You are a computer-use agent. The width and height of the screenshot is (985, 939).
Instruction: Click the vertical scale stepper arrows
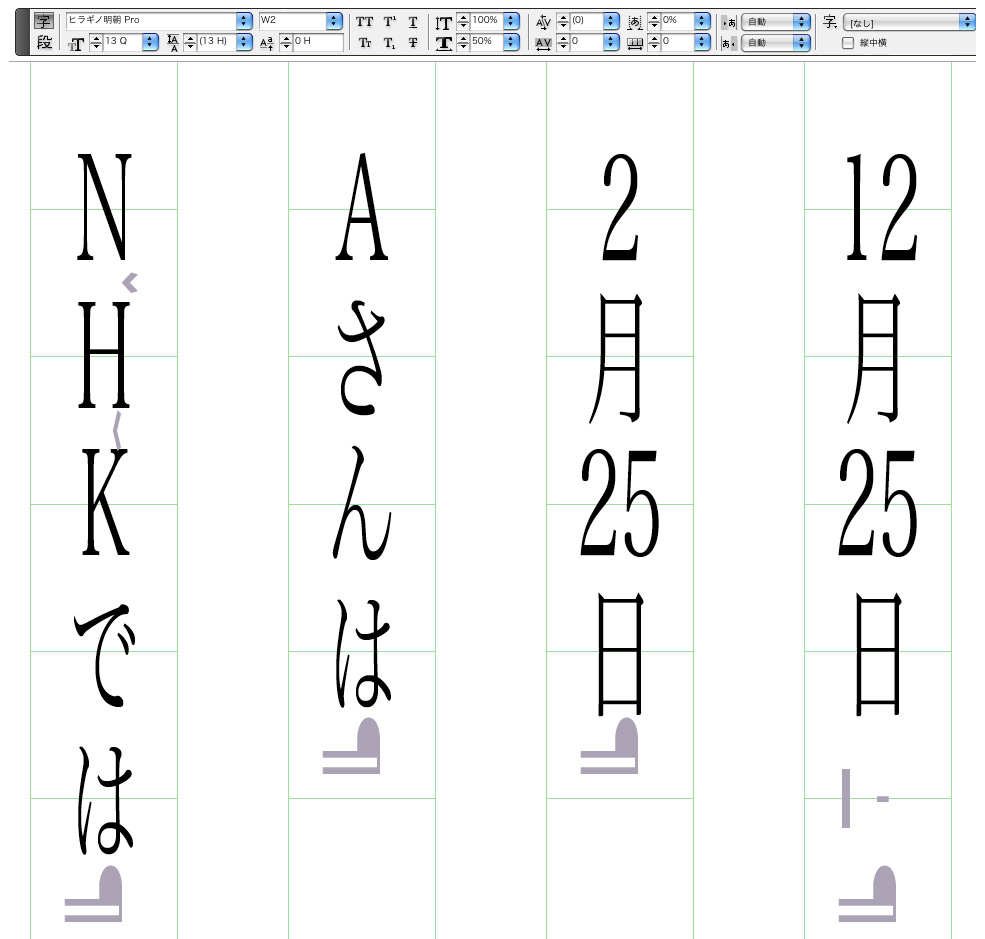pos(463,22)
